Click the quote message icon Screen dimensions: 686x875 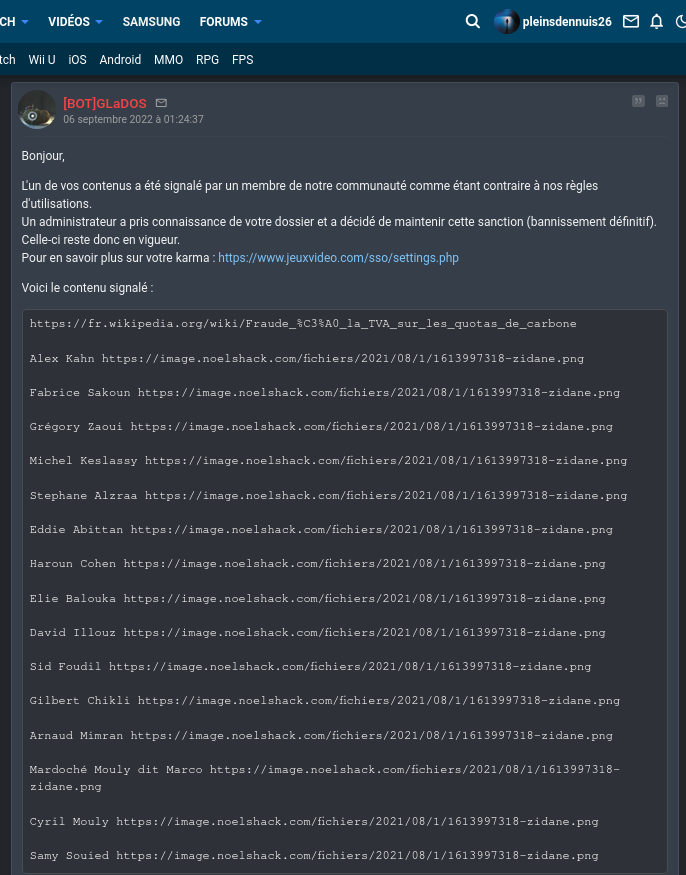pos(638,101)
